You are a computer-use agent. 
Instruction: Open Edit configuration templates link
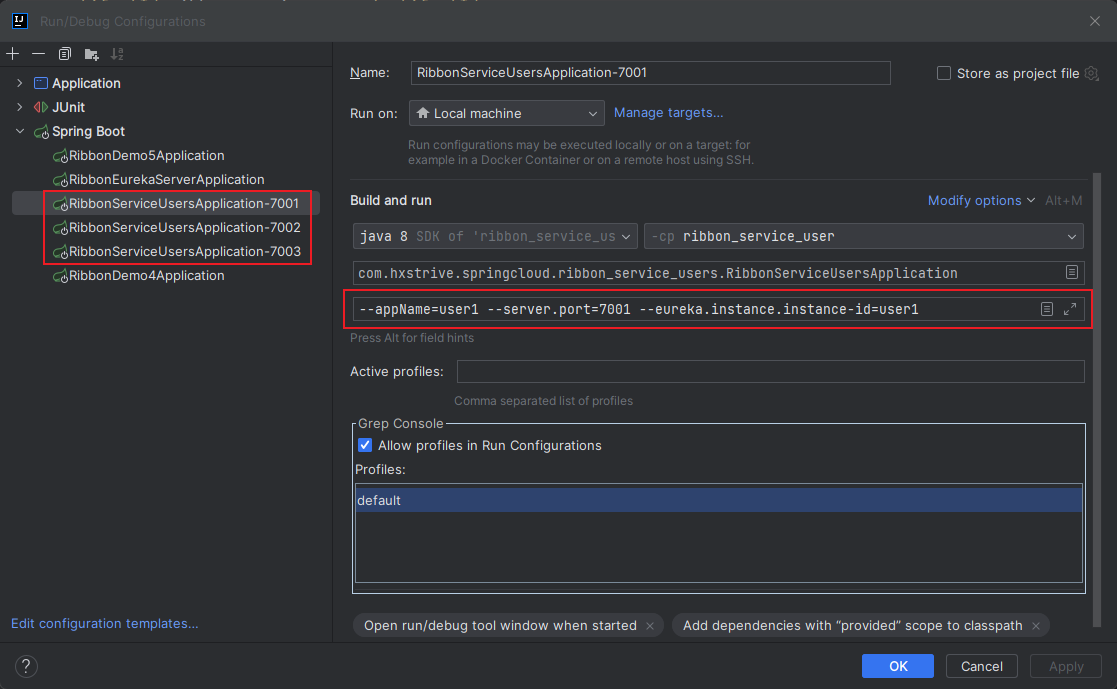pos(105,623)
